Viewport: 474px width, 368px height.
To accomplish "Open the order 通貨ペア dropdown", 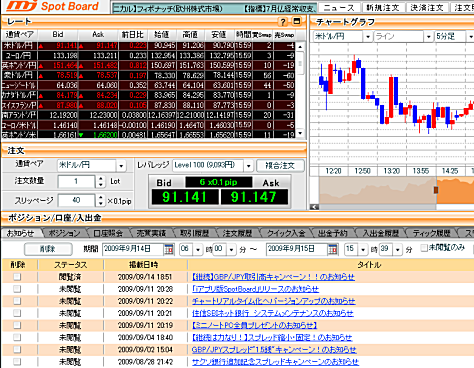I will [x=121, y=165].
